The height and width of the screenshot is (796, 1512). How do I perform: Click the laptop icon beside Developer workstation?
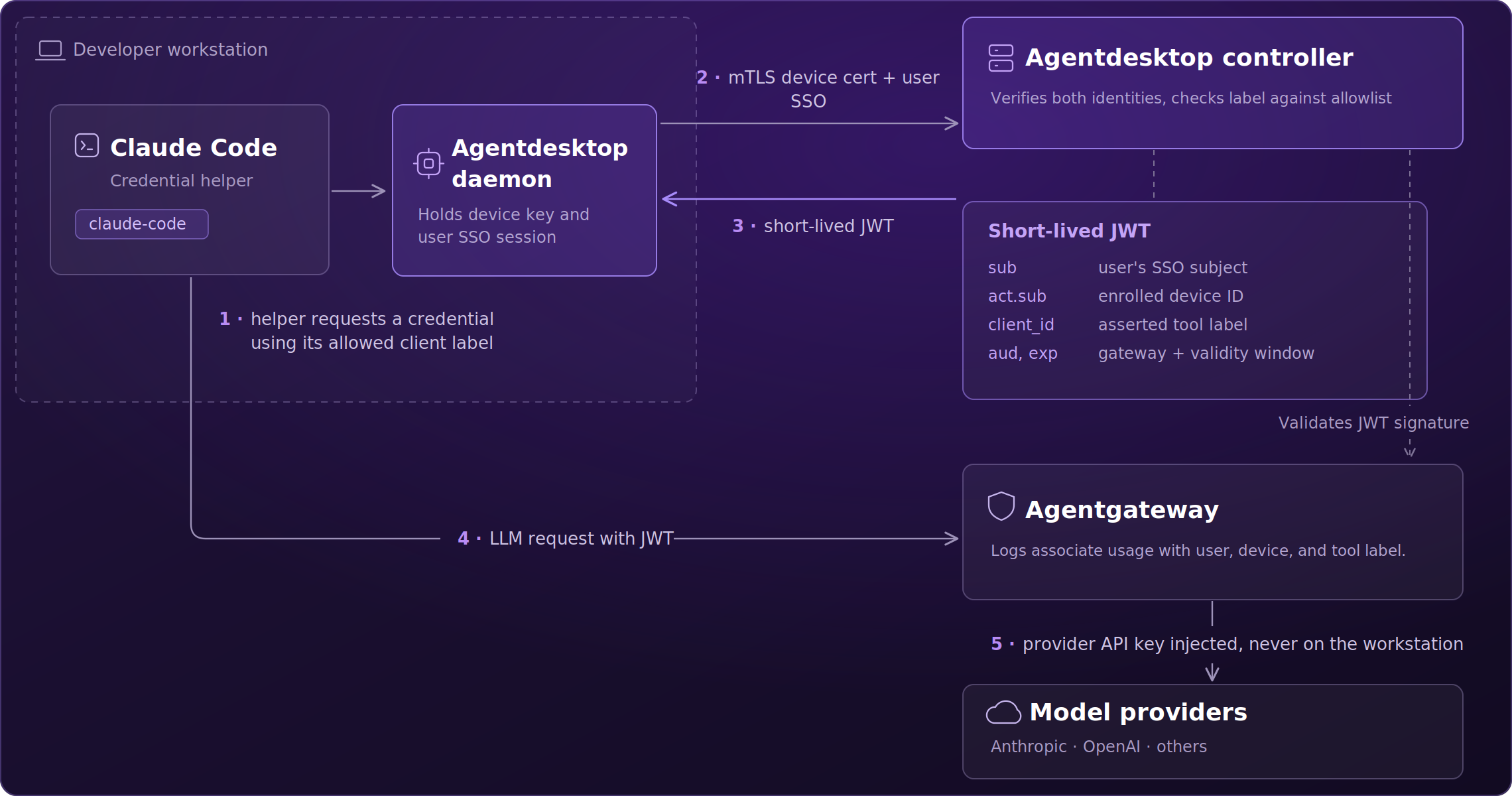click(x=50, y=50)
